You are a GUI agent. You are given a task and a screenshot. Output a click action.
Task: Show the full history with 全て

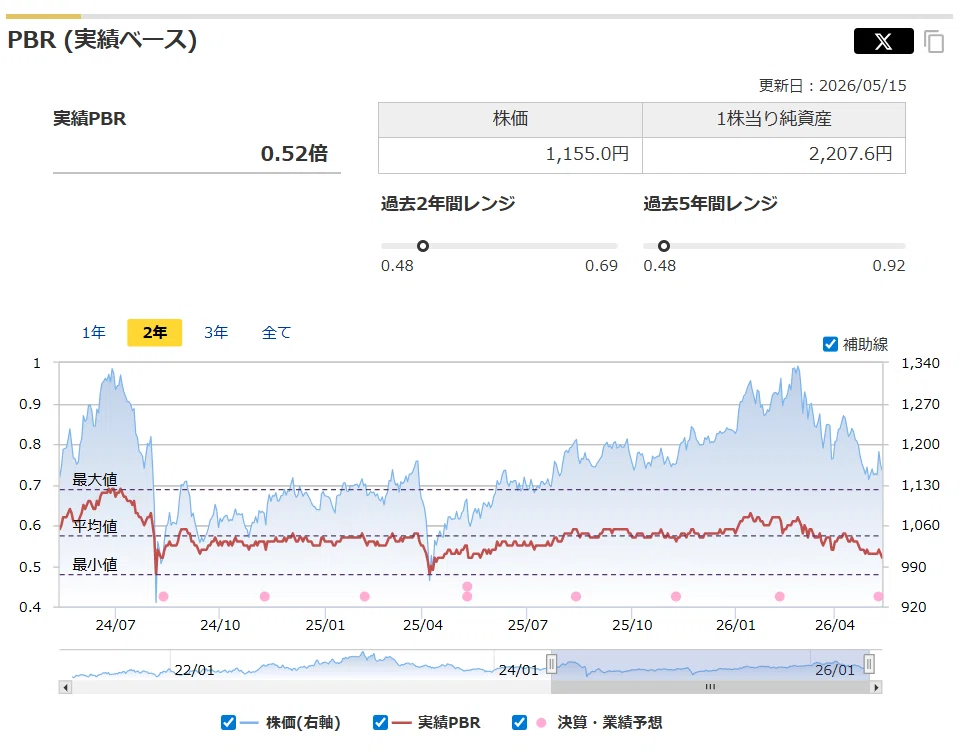[276, 333]
